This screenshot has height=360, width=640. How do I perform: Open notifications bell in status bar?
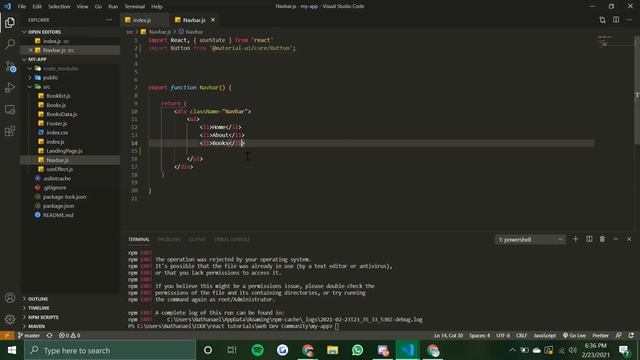(631, 336)
